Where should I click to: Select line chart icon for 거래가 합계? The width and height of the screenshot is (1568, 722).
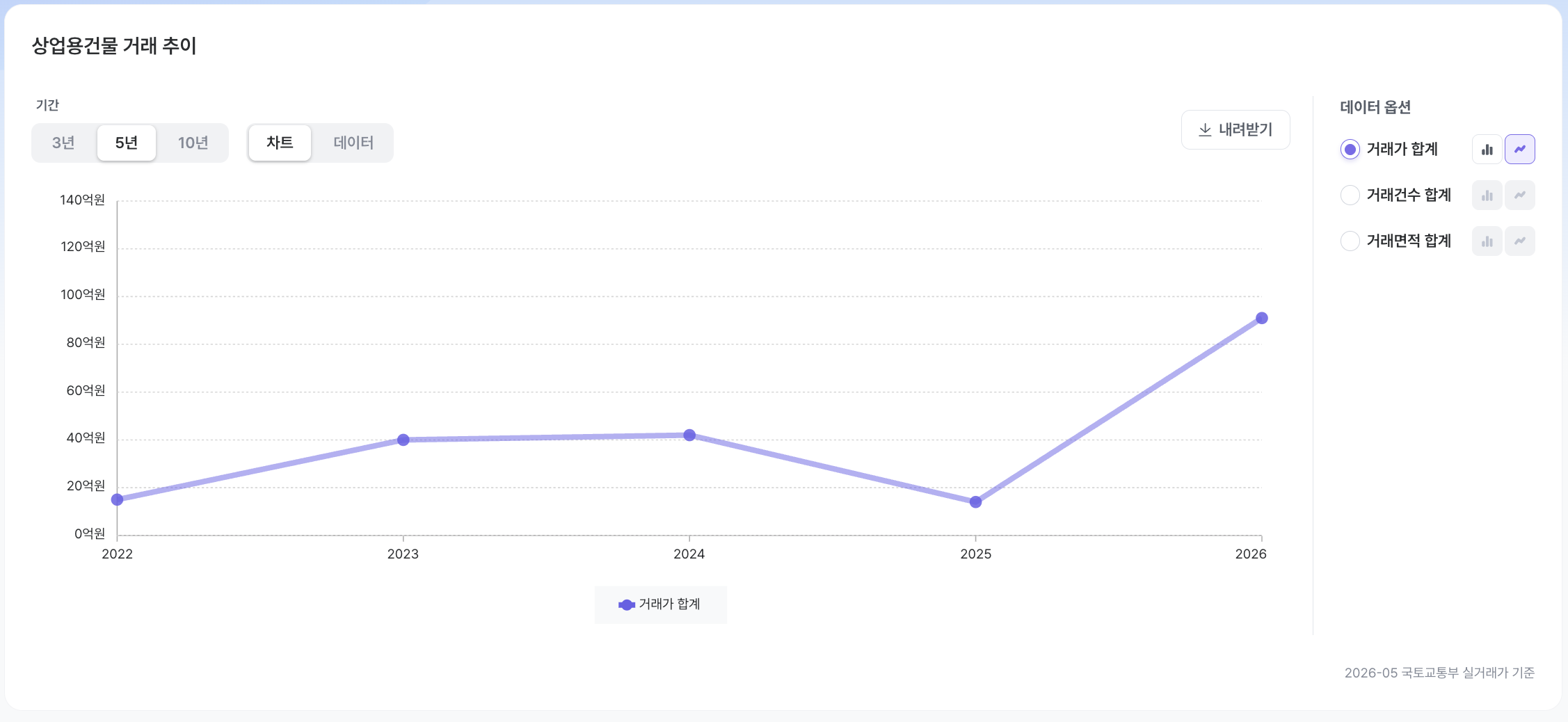tap(1520, 150)
